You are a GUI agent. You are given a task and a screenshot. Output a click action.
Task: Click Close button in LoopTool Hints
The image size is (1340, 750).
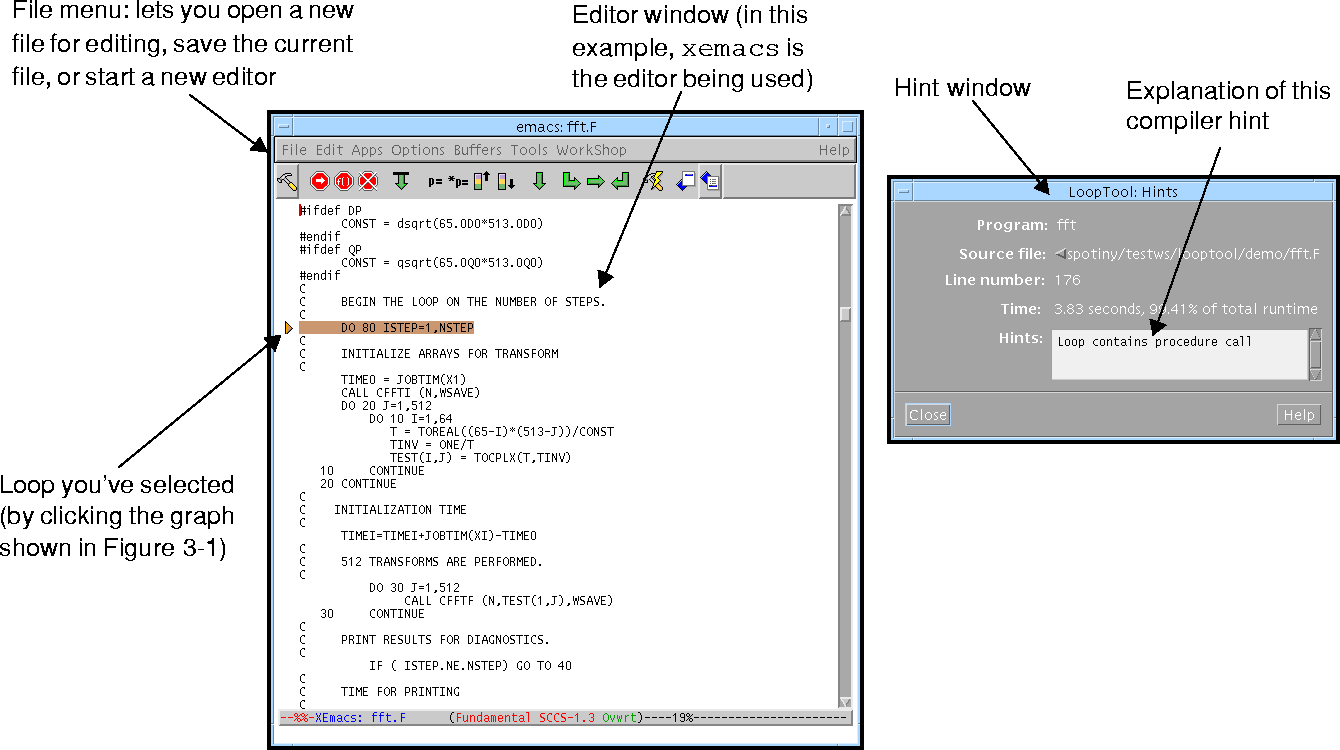click(x=927, y=415)
